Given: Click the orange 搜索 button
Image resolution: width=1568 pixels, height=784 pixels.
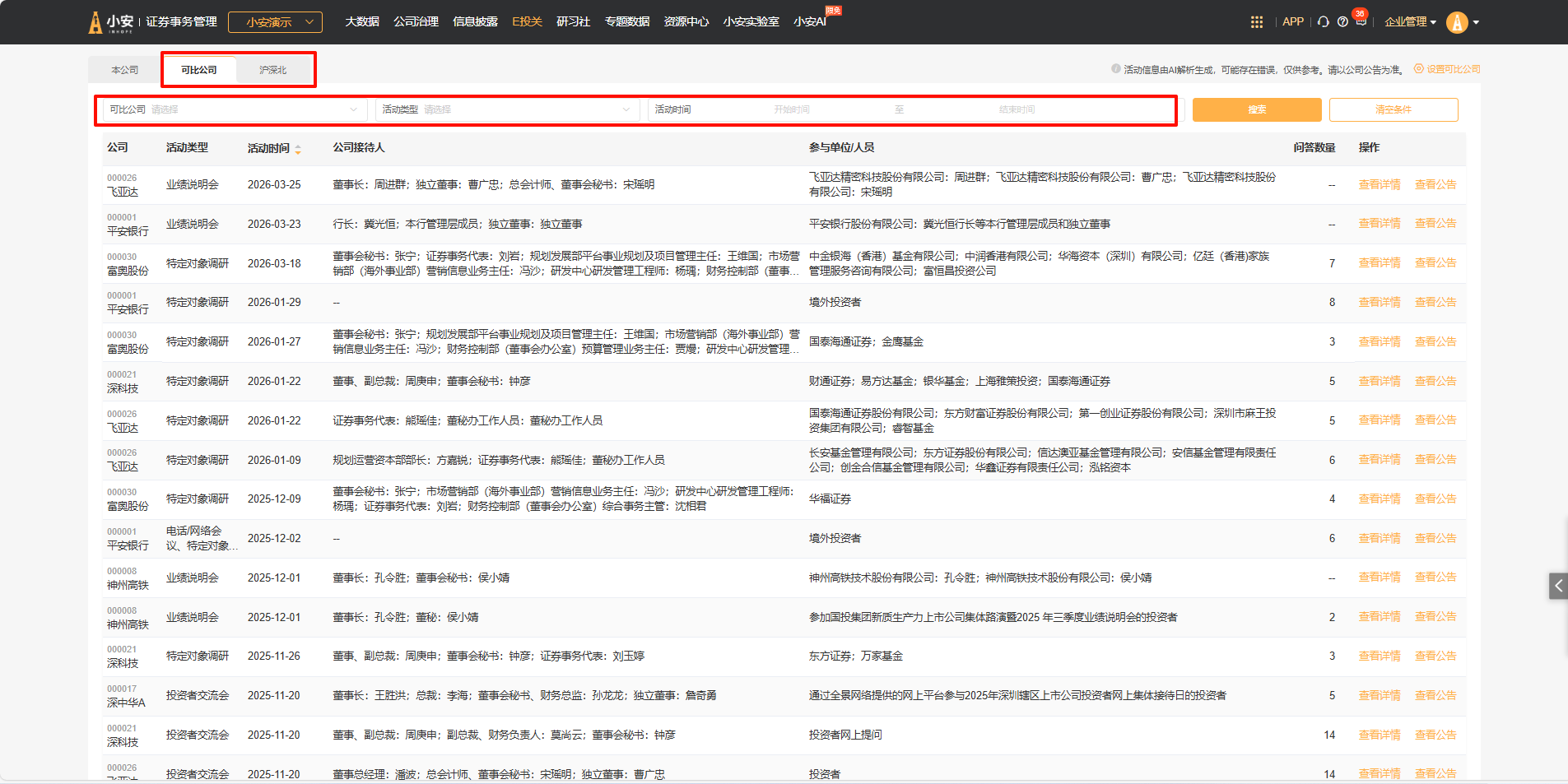Looking at the screenshot, I should [x=1256, y=109].
